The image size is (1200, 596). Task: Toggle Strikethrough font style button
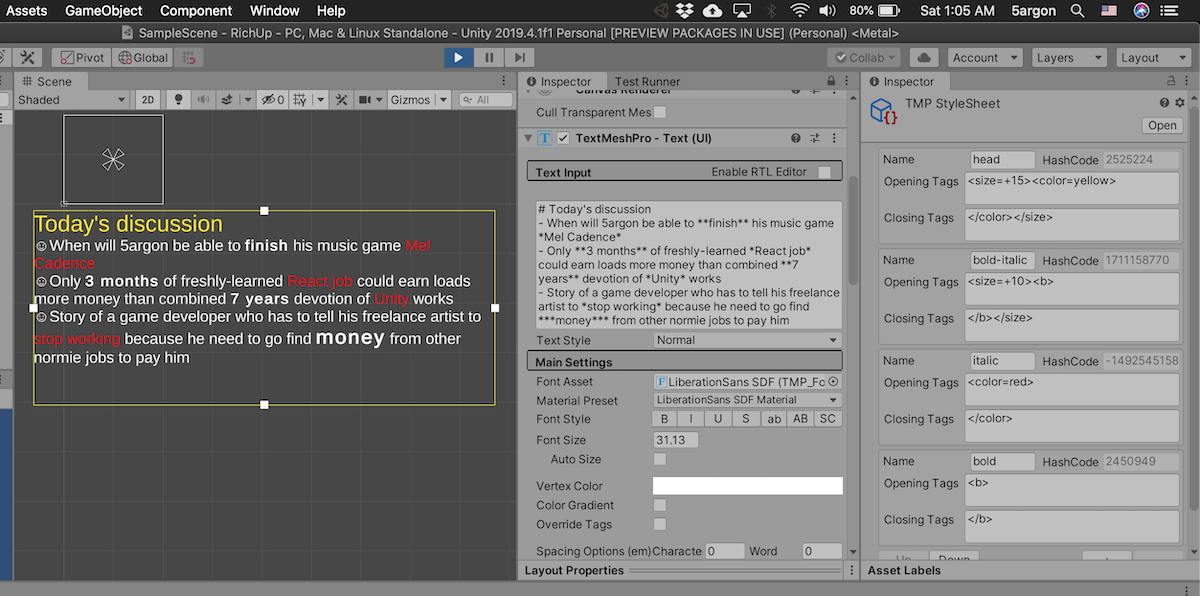point(745,419)
